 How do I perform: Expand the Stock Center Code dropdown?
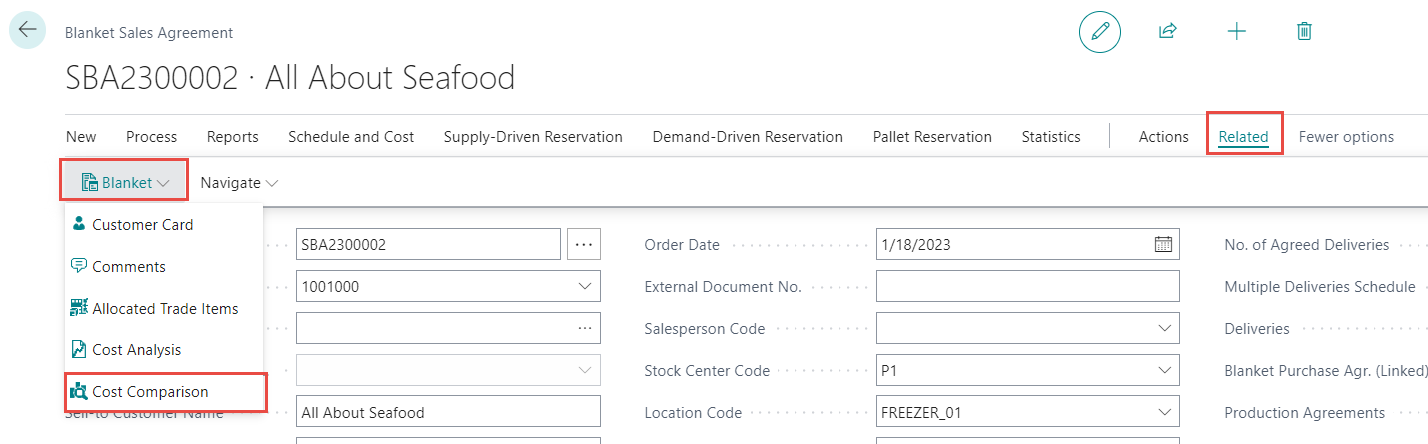click(1163, 370)
